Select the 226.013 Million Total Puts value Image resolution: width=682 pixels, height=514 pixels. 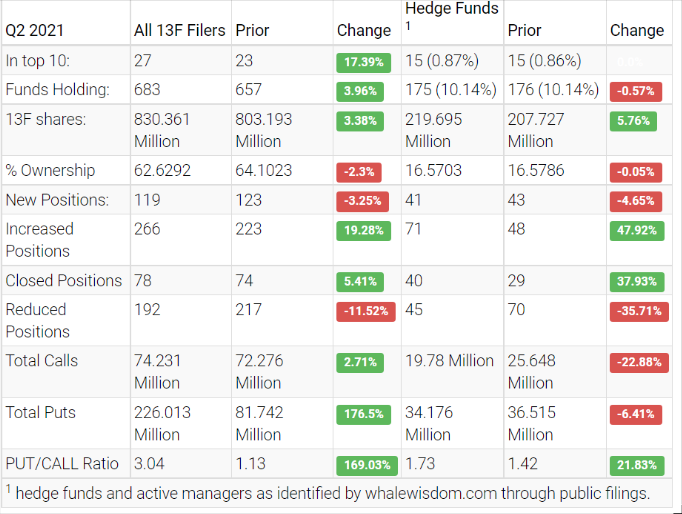coord(162,423)
